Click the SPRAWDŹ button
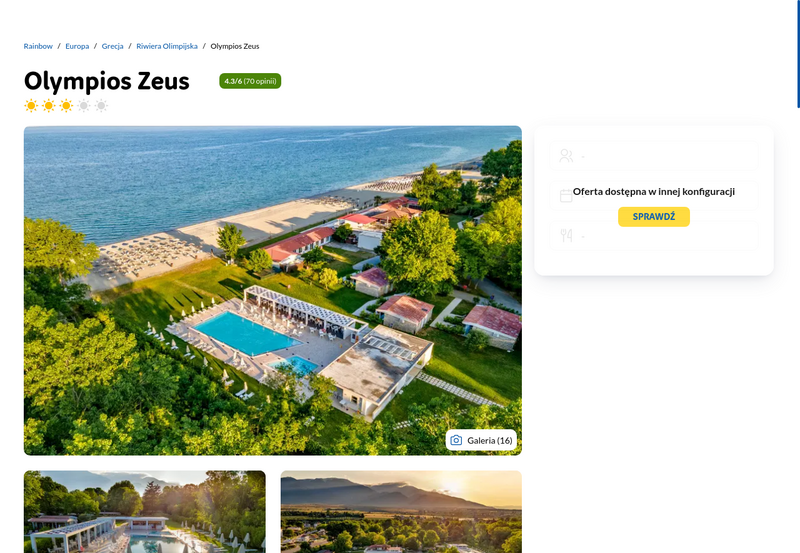The width and height of the screenshot is (800, 553). pyautogui.click(x=654, y=217)
